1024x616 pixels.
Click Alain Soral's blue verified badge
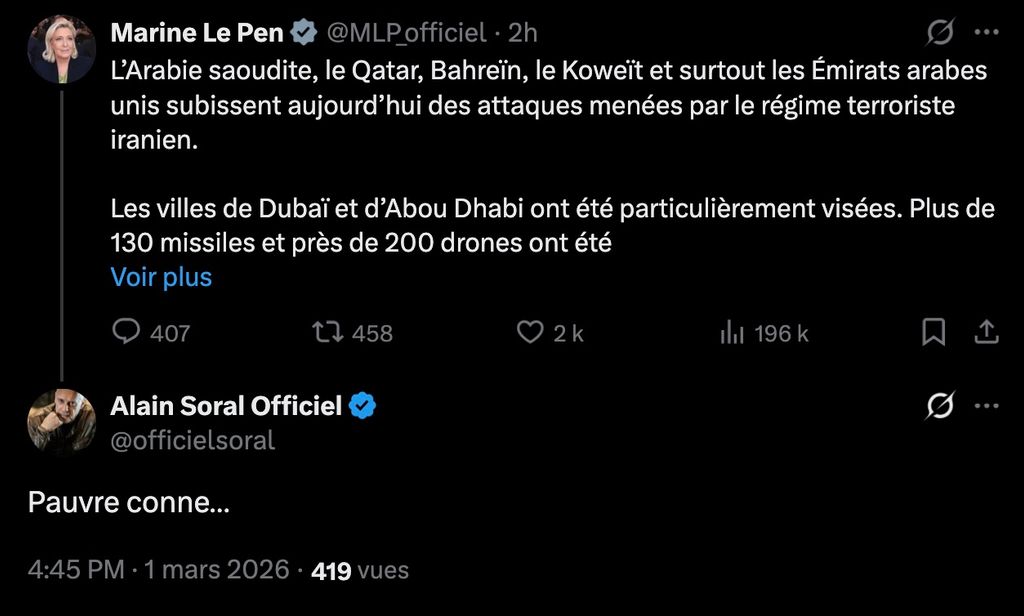pos(362,406)
